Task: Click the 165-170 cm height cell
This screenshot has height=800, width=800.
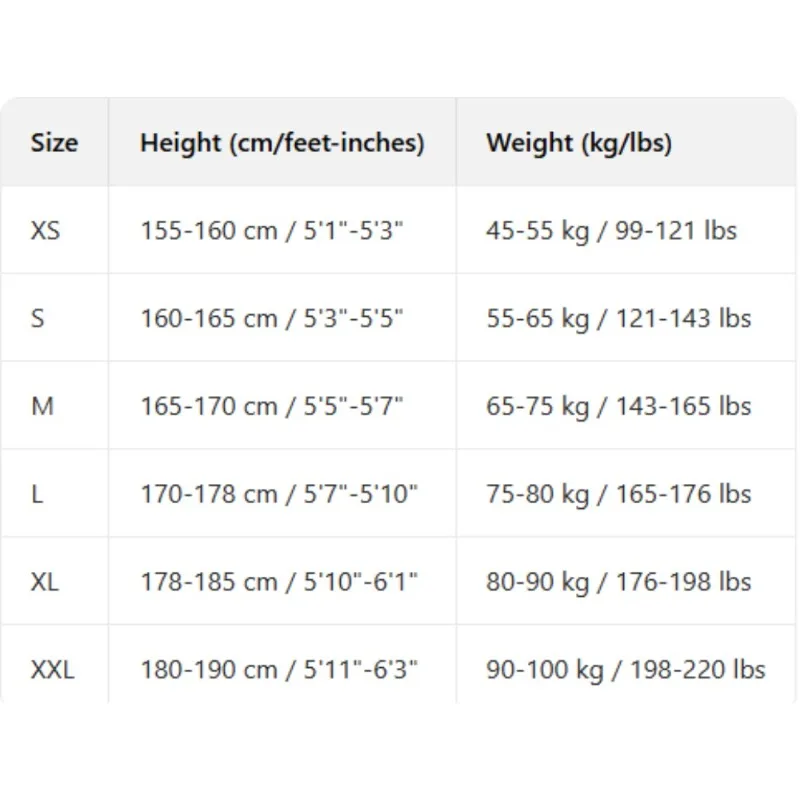Action: (272, 407)
